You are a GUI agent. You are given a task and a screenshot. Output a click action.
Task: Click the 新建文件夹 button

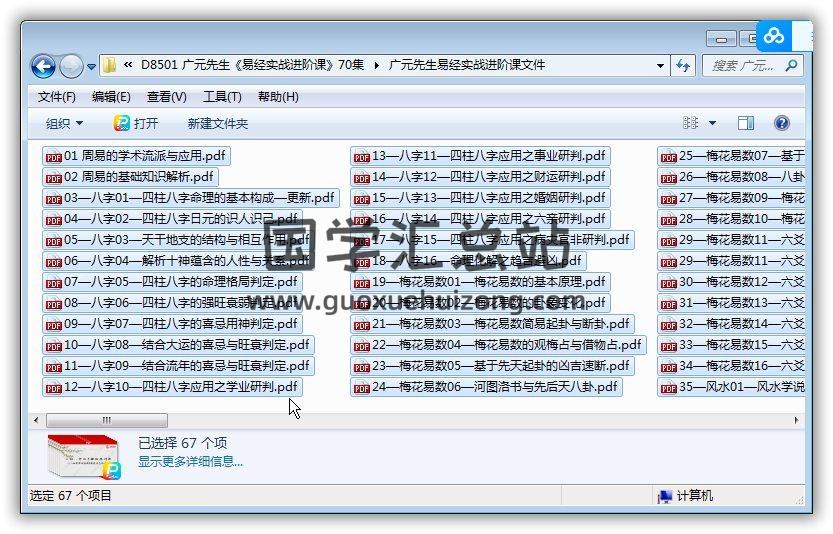(217, 123)
